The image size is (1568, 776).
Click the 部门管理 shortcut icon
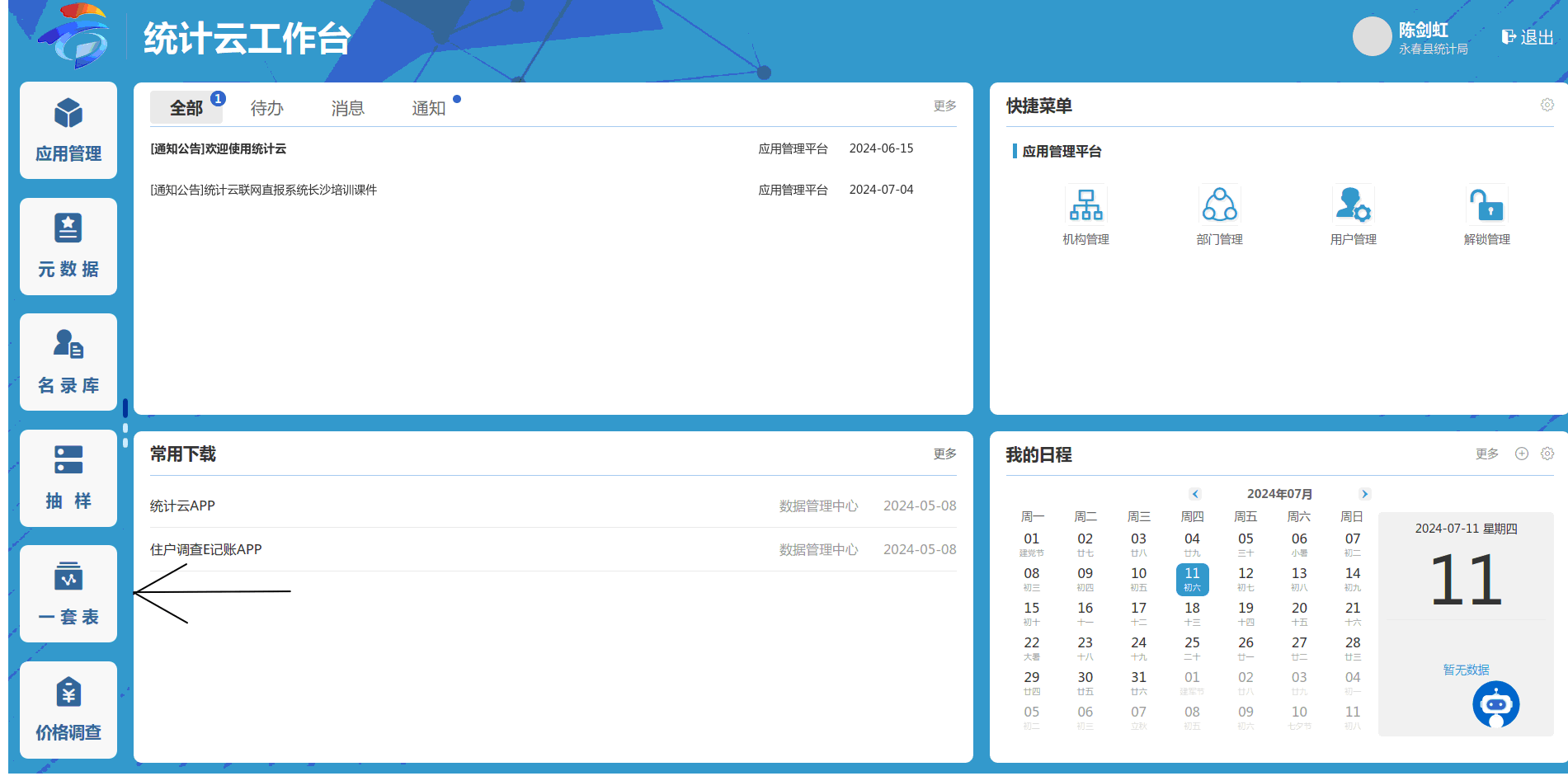tap(1219, 205)
